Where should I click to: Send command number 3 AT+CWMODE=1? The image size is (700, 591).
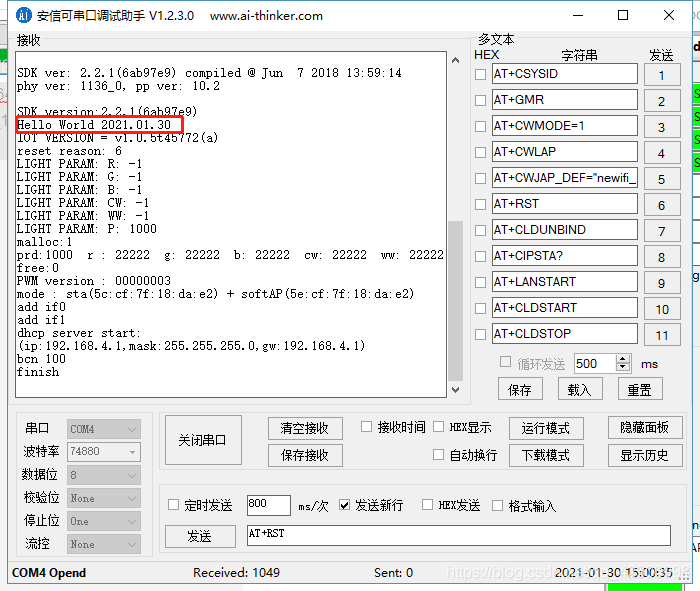(x=662, y=127)
